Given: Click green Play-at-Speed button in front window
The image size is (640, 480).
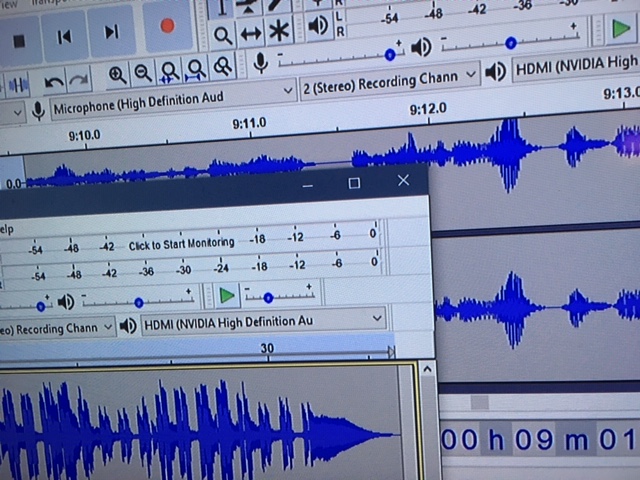Looking at the screenshot, I should coord(227,295).
